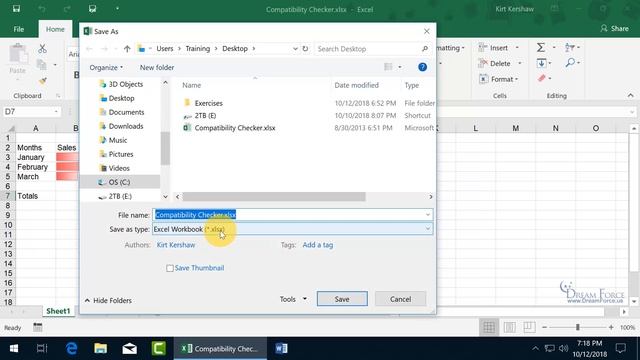Click the Save icon in Excel title bar
640x360 pixels.
pos(16,9)
